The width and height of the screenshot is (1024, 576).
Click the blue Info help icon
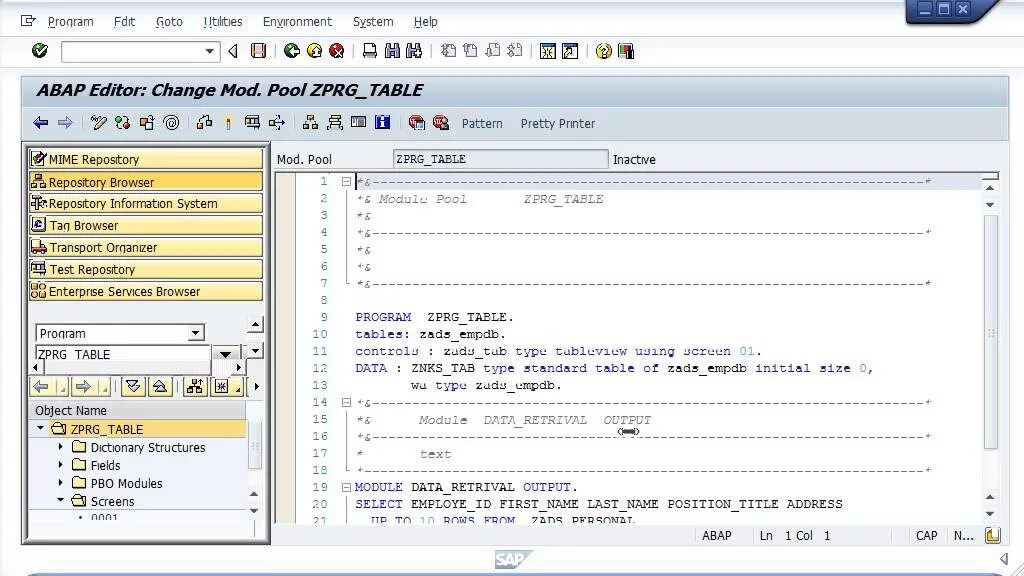[x=383, y=123]
